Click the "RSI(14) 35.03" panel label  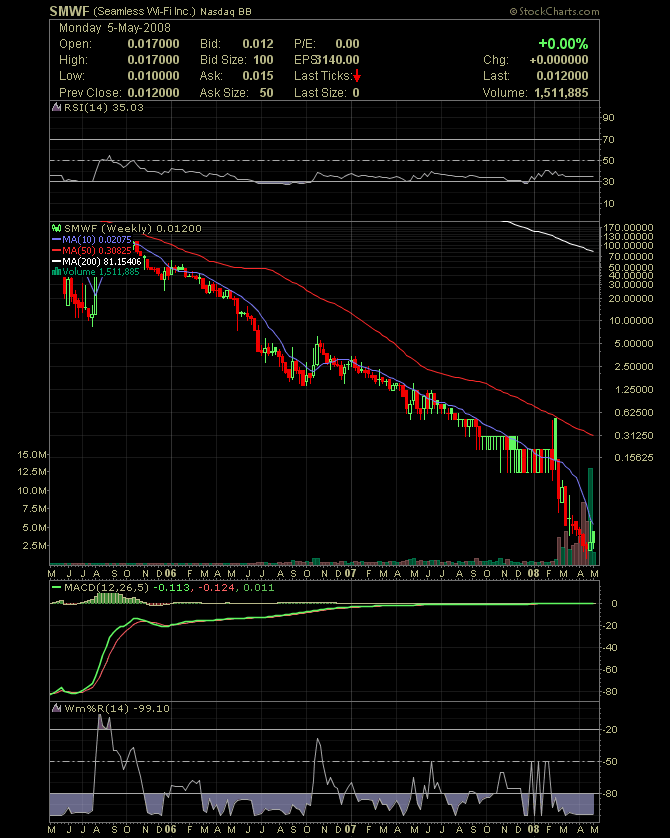coord(104,107)
